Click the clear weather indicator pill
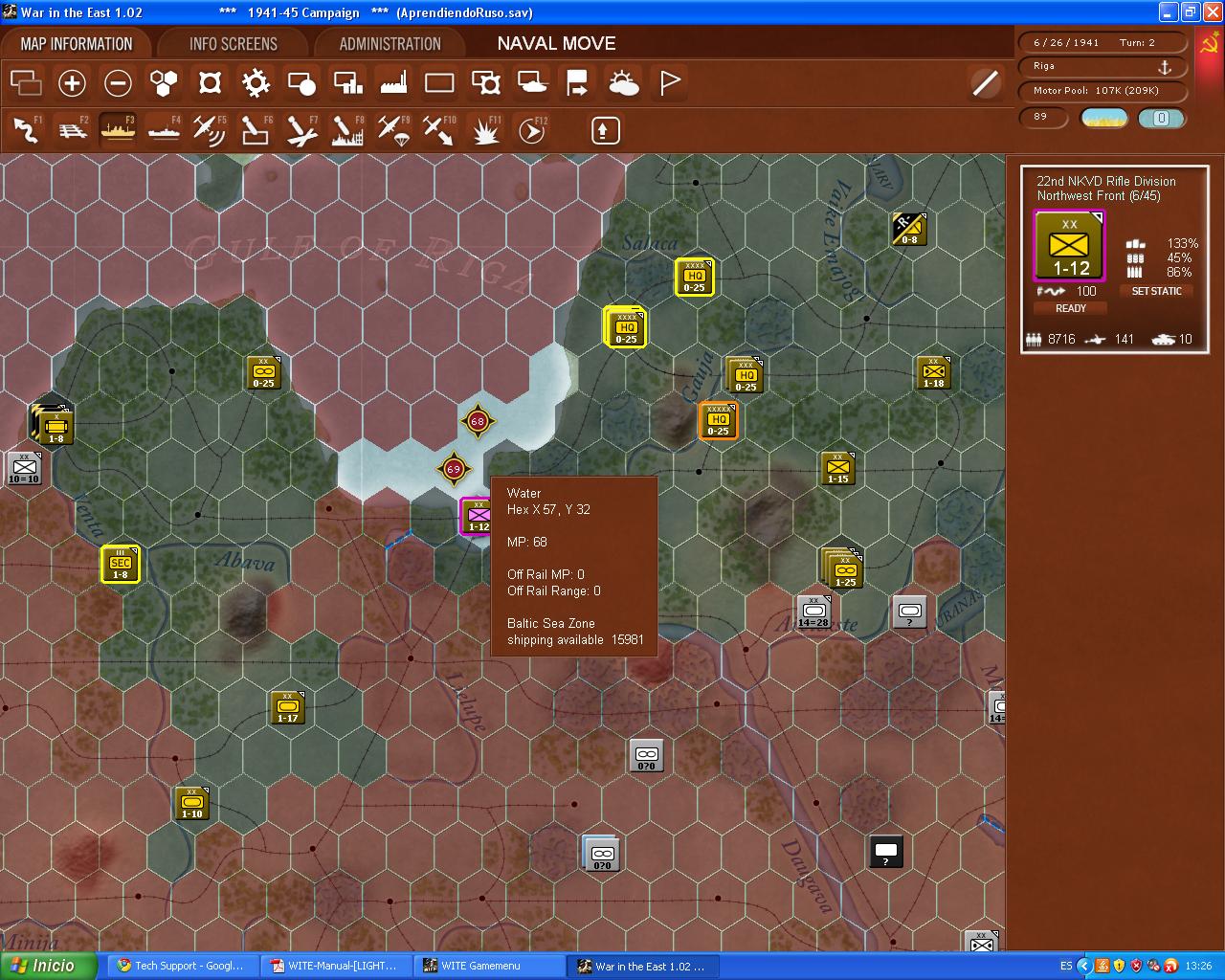The width and height of the screenshot is (1225, 980). 1104,118
